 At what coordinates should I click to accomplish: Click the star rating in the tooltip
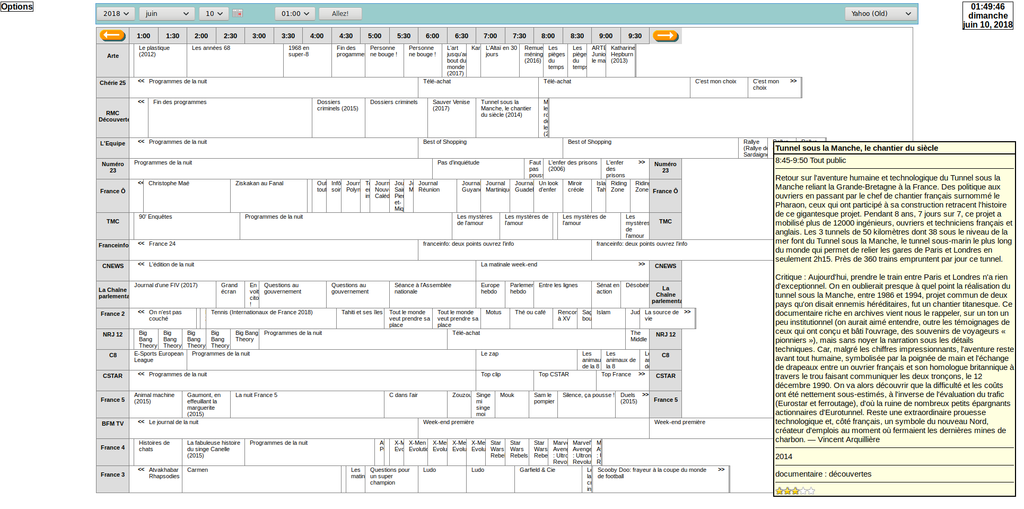pos(795,491)
